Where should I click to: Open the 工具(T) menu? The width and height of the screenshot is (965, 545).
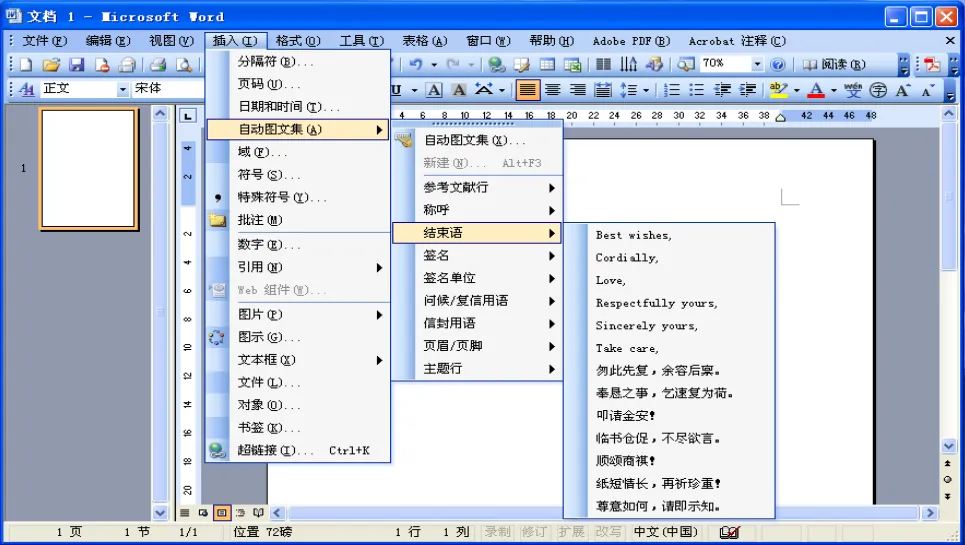(362, 41)
